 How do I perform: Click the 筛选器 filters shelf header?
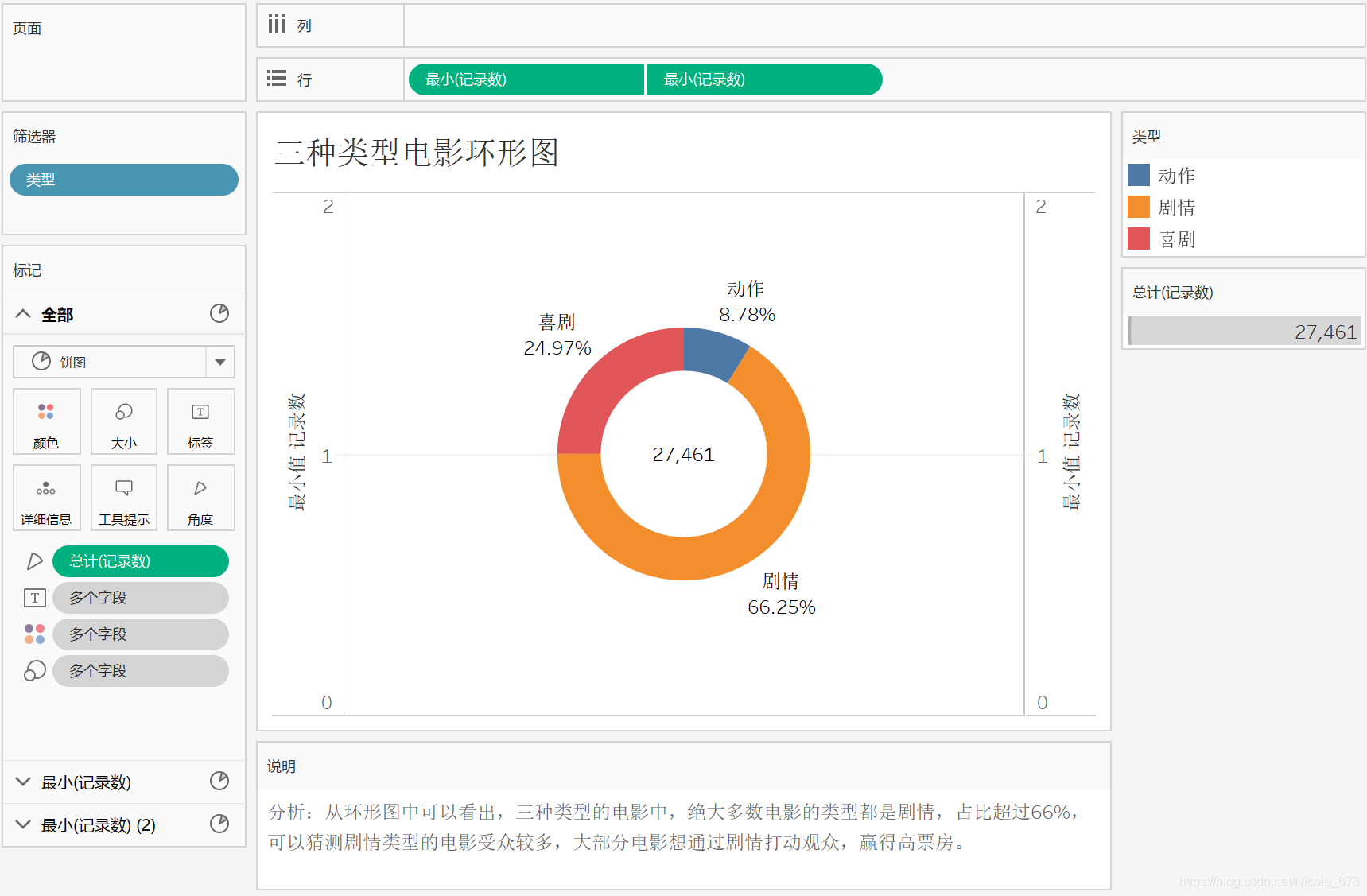pyautogui.click(x=34, y=137)
